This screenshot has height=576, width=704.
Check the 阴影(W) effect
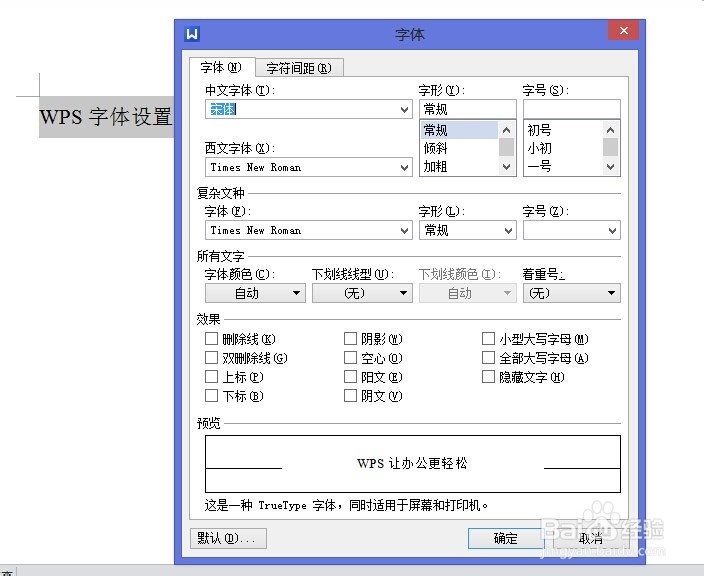pos(350,339)
